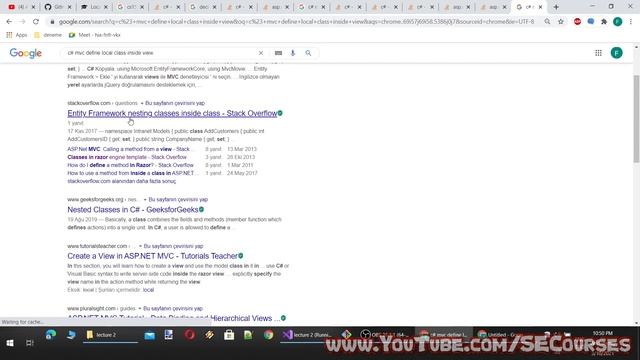
Task: Close the active Google search tab
Action: tap(540, 7)
